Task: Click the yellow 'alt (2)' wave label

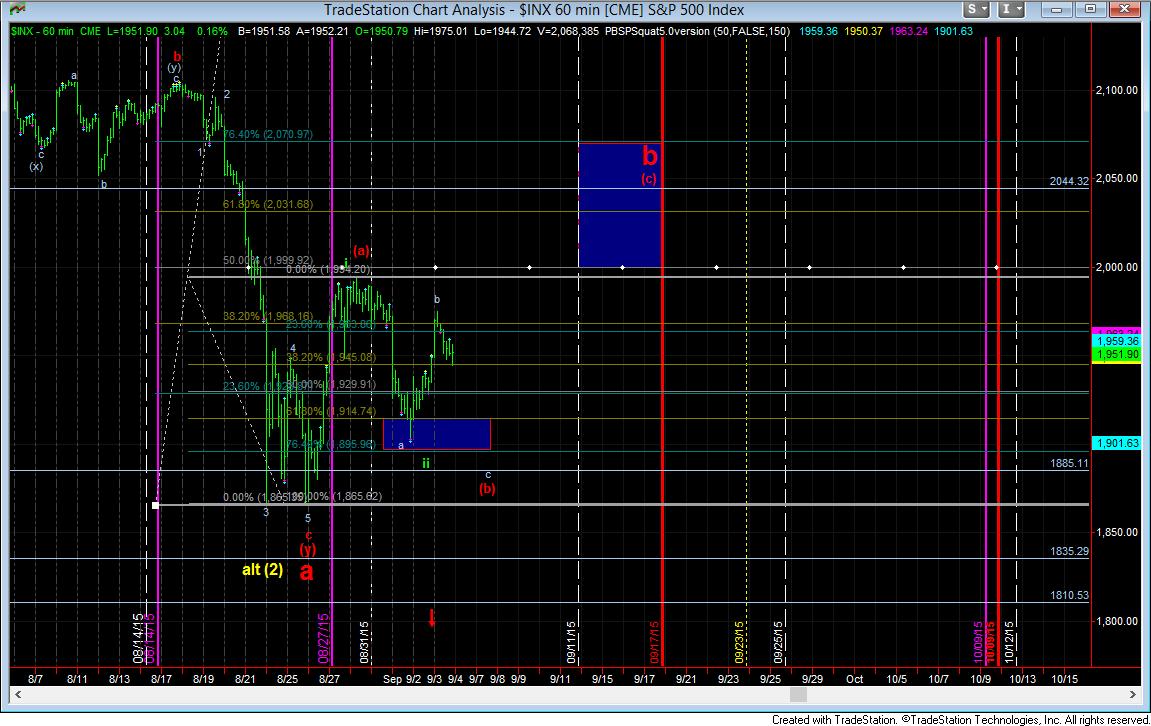Action: [x=263, y=570]
